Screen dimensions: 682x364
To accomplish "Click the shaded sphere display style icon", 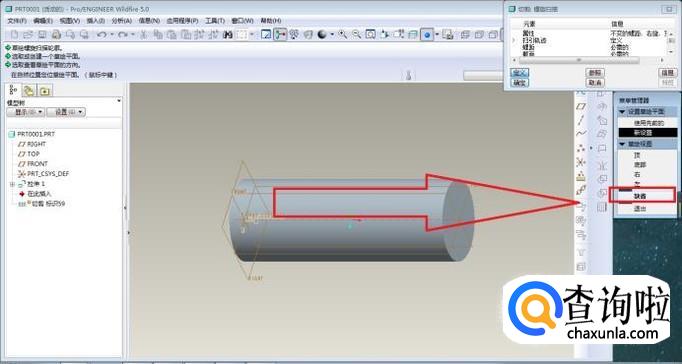I will (322, 34).
